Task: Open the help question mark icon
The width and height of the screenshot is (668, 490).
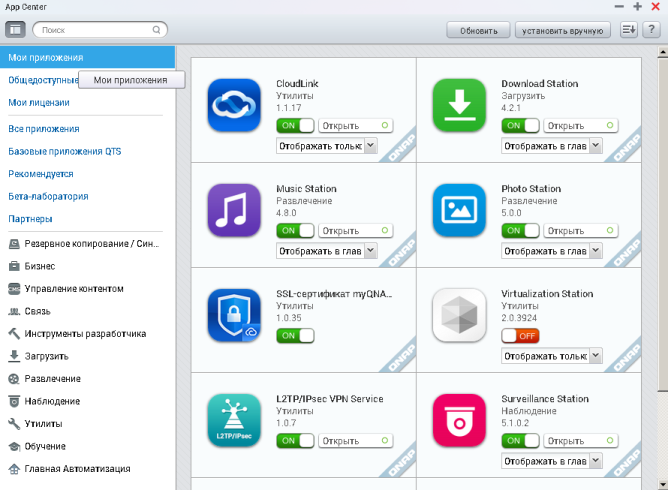Action: (x=651, y=30)
